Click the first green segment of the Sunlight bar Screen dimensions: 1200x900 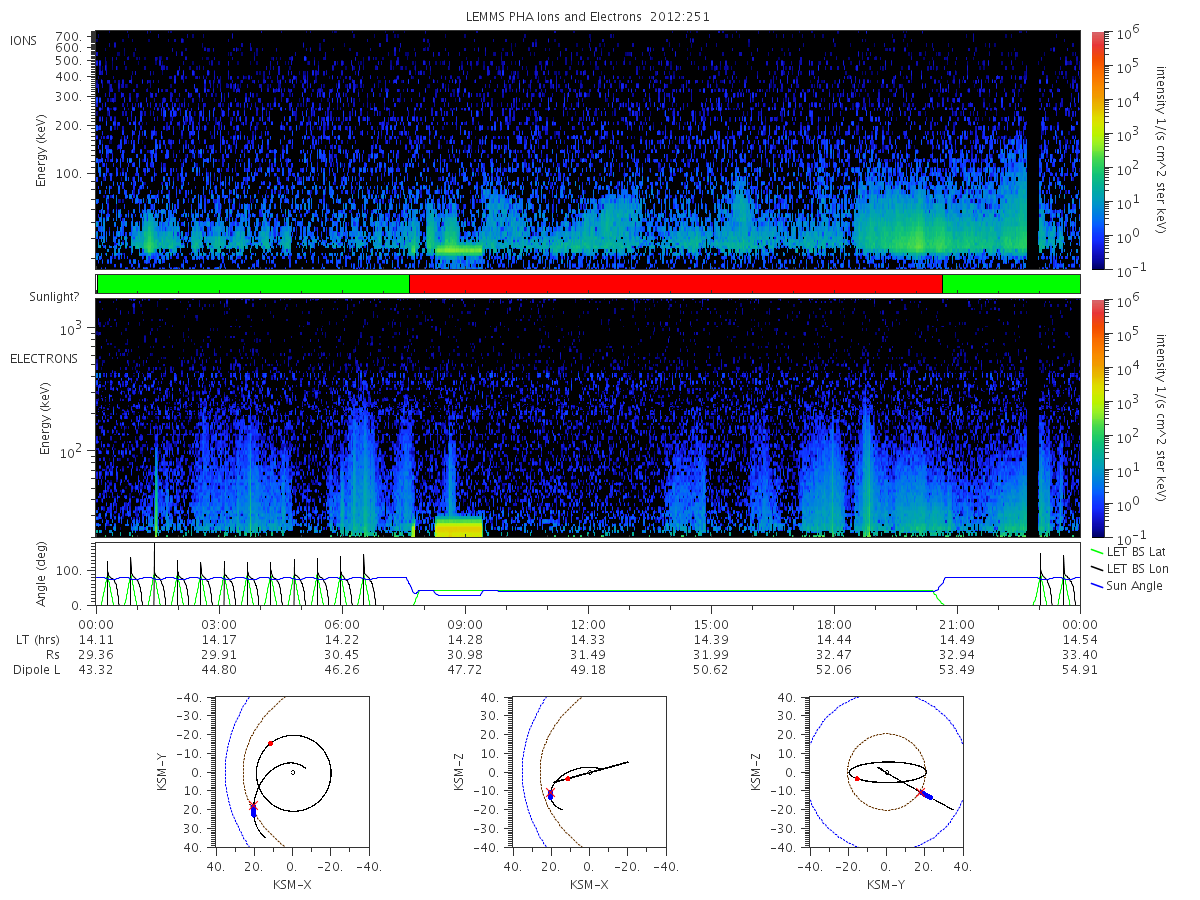click(x=253, y=284)
